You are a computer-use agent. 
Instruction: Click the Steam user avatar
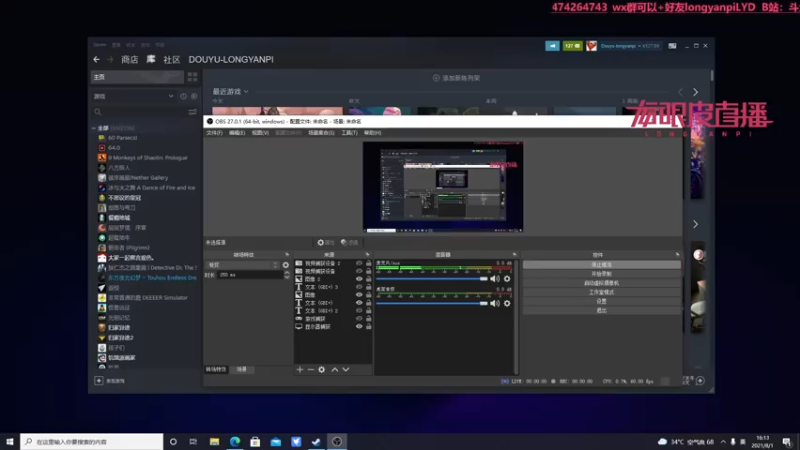tap(591, 46)
